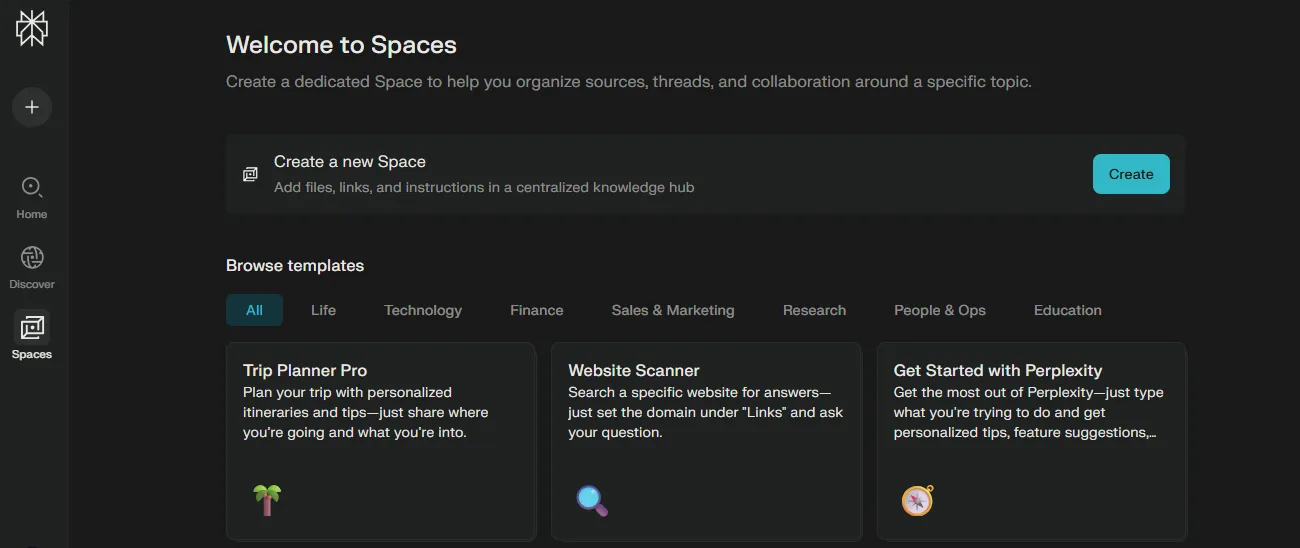
Task: Select the Education templates tab
Action: coord(1067,310)
